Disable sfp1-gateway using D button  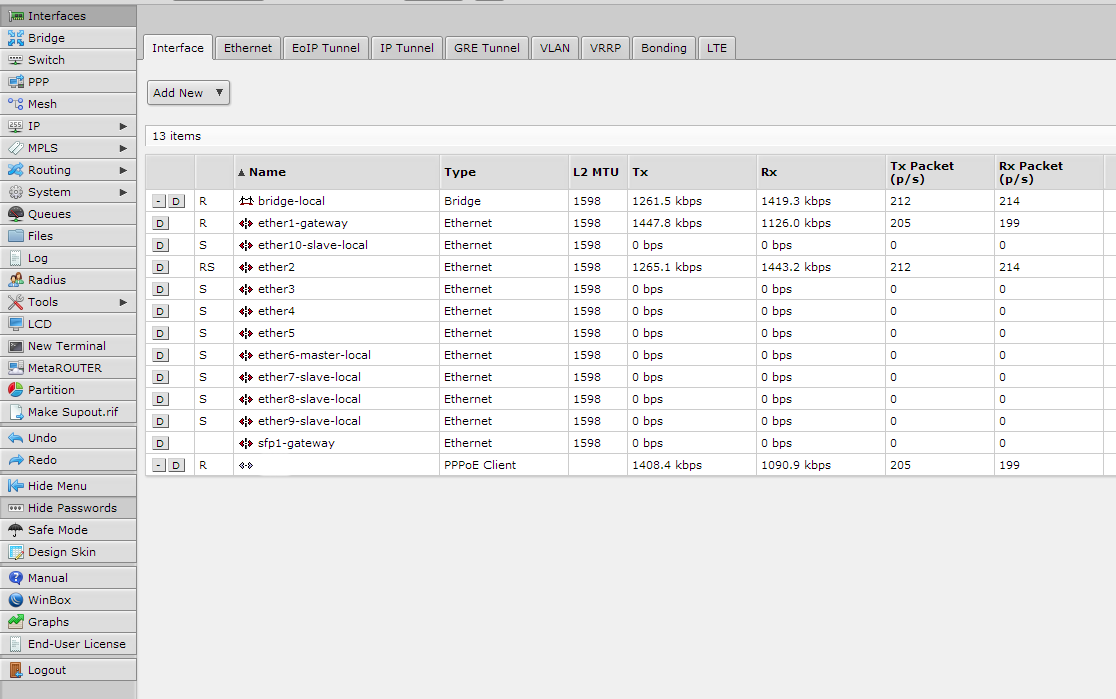tap(161, 443)
